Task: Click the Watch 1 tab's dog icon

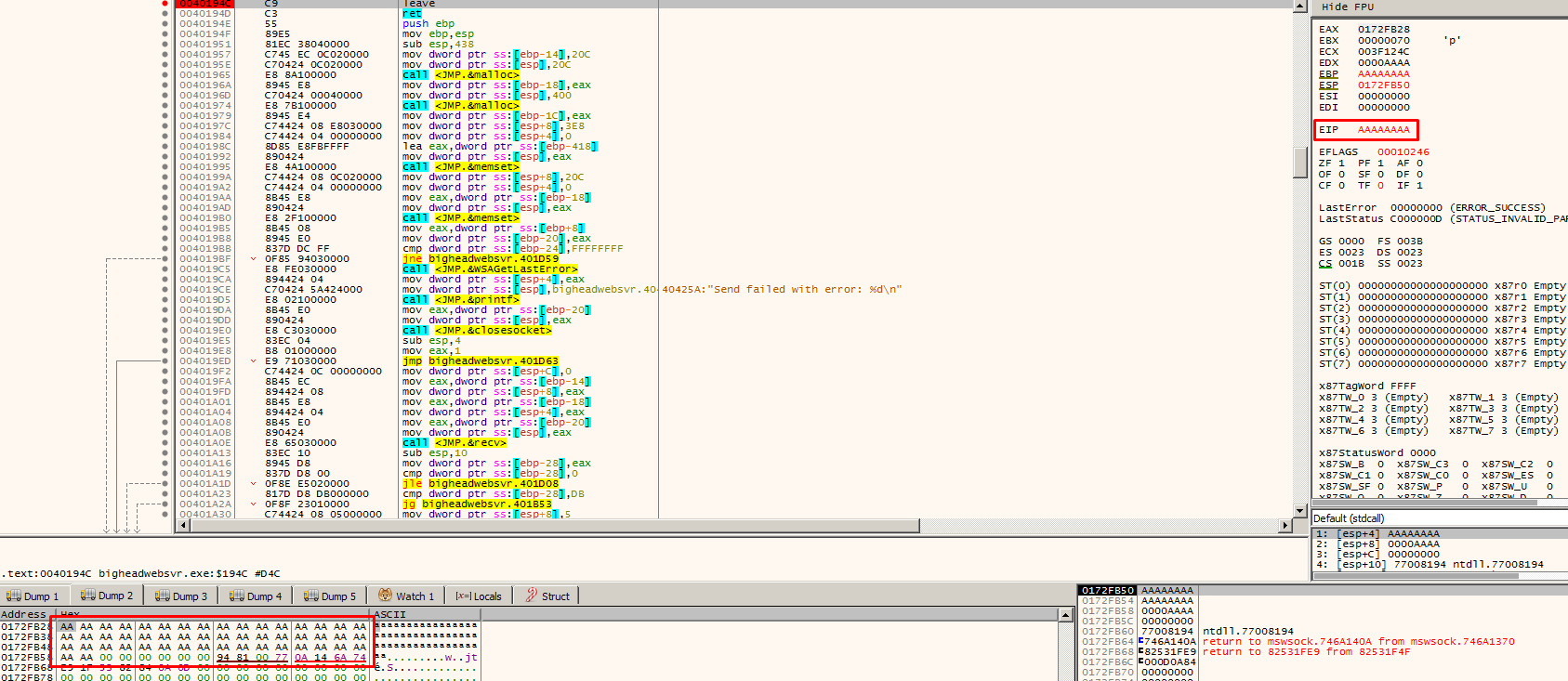Action: [x=385, y=596]
